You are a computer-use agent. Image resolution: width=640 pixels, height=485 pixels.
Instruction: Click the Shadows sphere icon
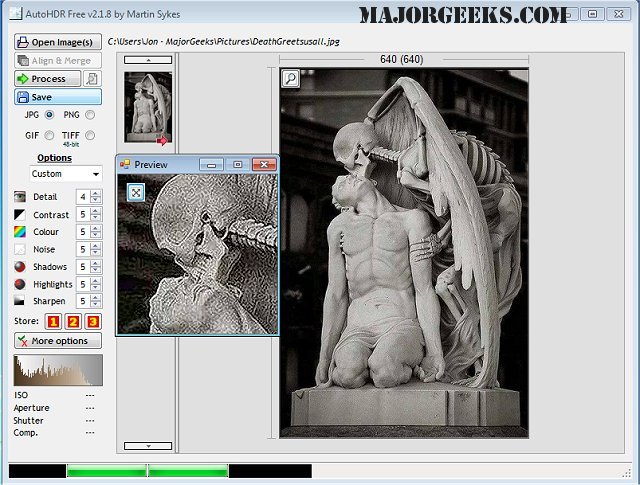(x=20, y=267)
